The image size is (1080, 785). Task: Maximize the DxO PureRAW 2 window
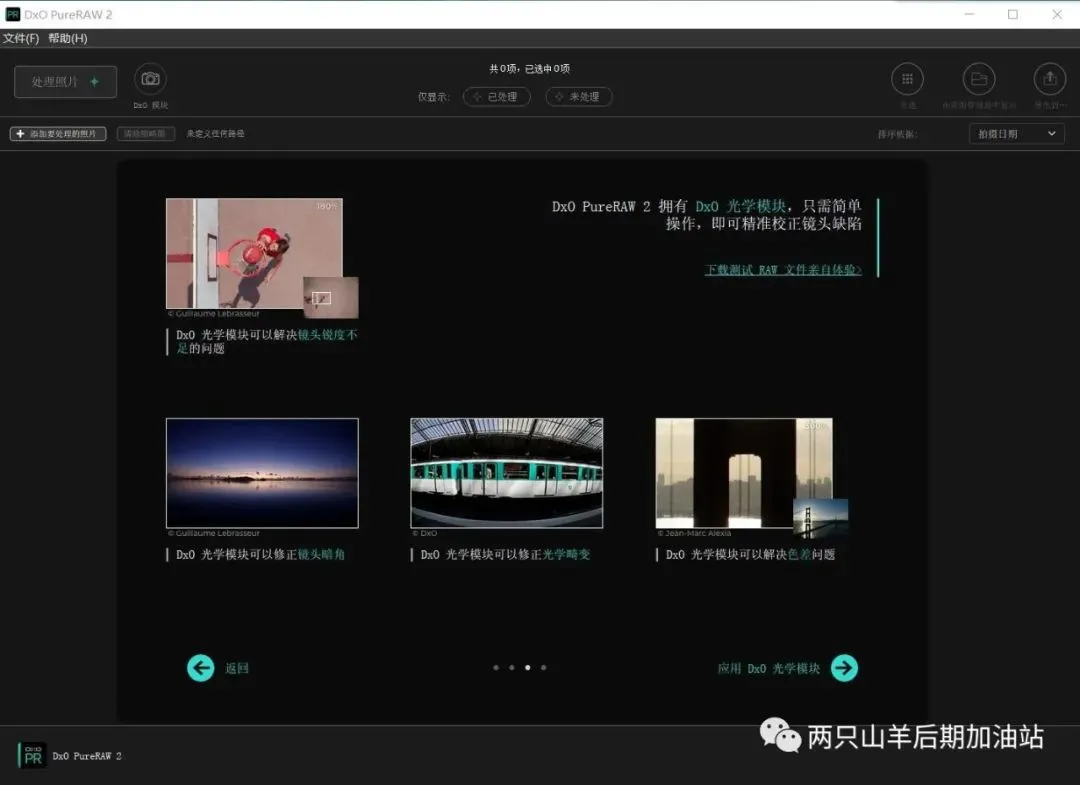[x=1012, y=14]
